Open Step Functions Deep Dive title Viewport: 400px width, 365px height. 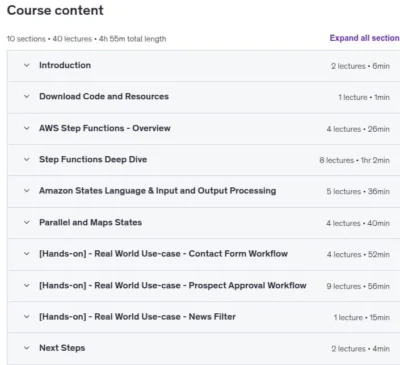tap(93, 160)
